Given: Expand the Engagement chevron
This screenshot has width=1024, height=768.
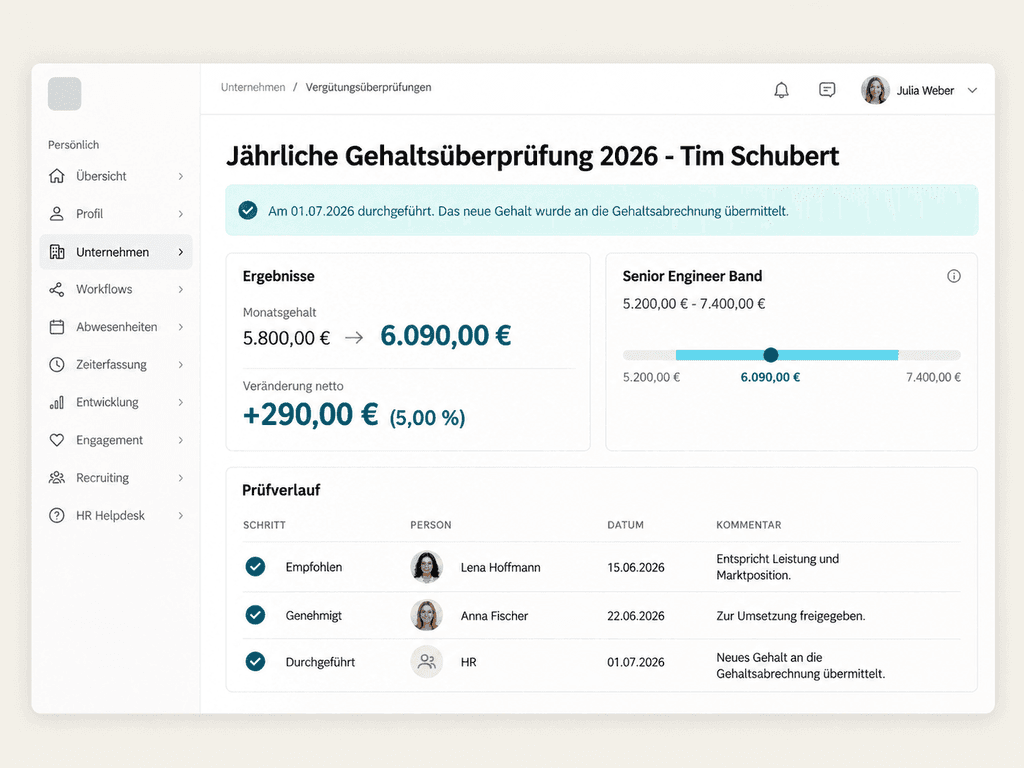Looking at the screenshot, I should [181, 440].
